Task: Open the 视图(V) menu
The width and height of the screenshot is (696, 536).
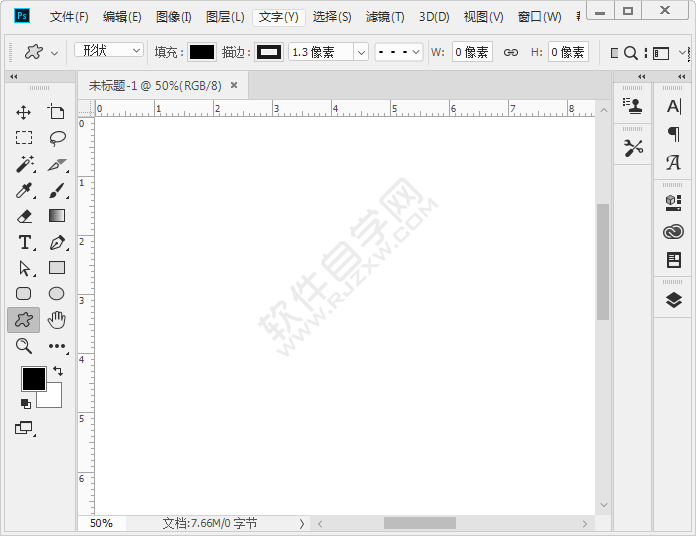Action: point(483,17)
